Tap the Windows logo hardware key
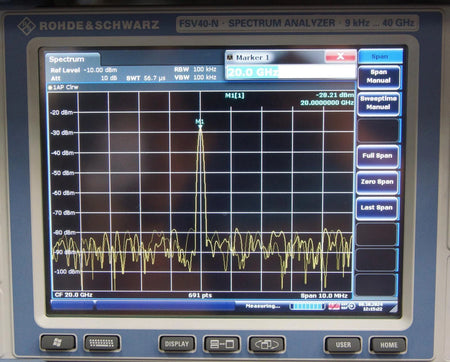This screenshot has height=362, width=450. pyautogui.click(x=58, y=343)
